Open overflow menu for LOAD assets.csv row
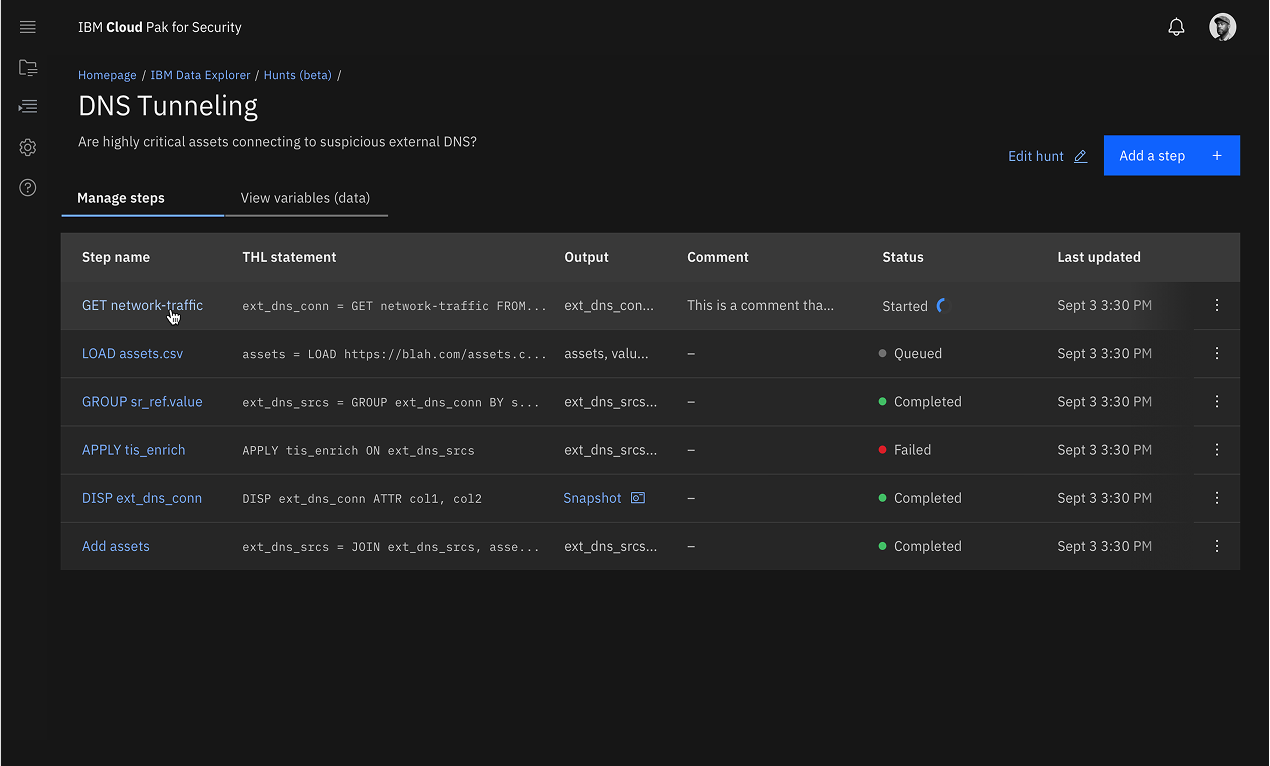 pos(1217,354)
